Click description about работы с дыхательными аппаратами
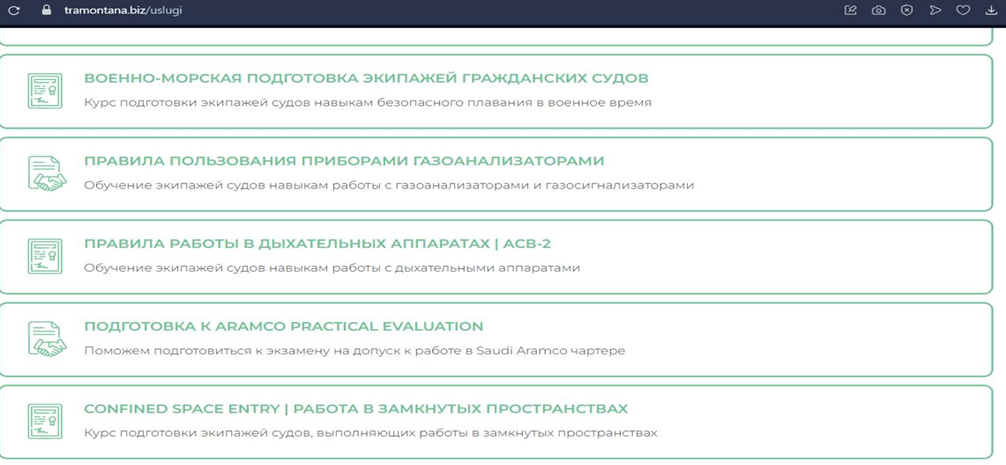1006x465 pixels. point(332,267)
